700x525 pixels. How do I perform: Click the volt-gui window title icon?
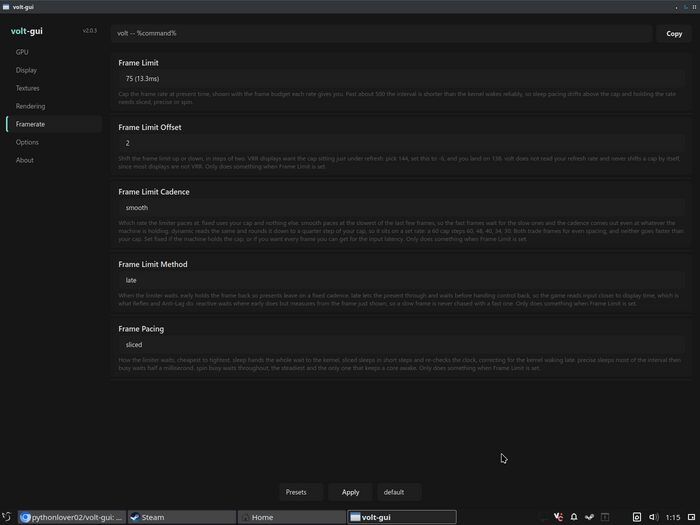point(6,7)
